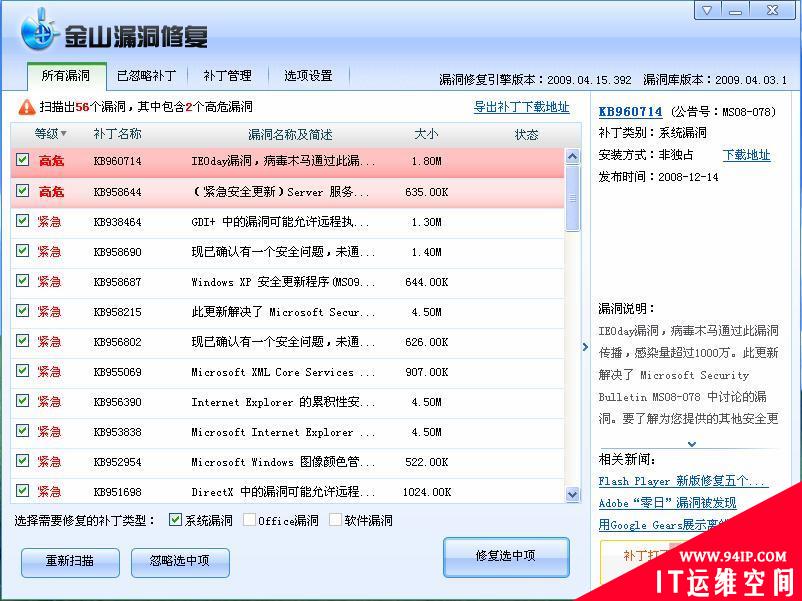Uncheck the KB955069 patch checkbox

coord(23,370)
